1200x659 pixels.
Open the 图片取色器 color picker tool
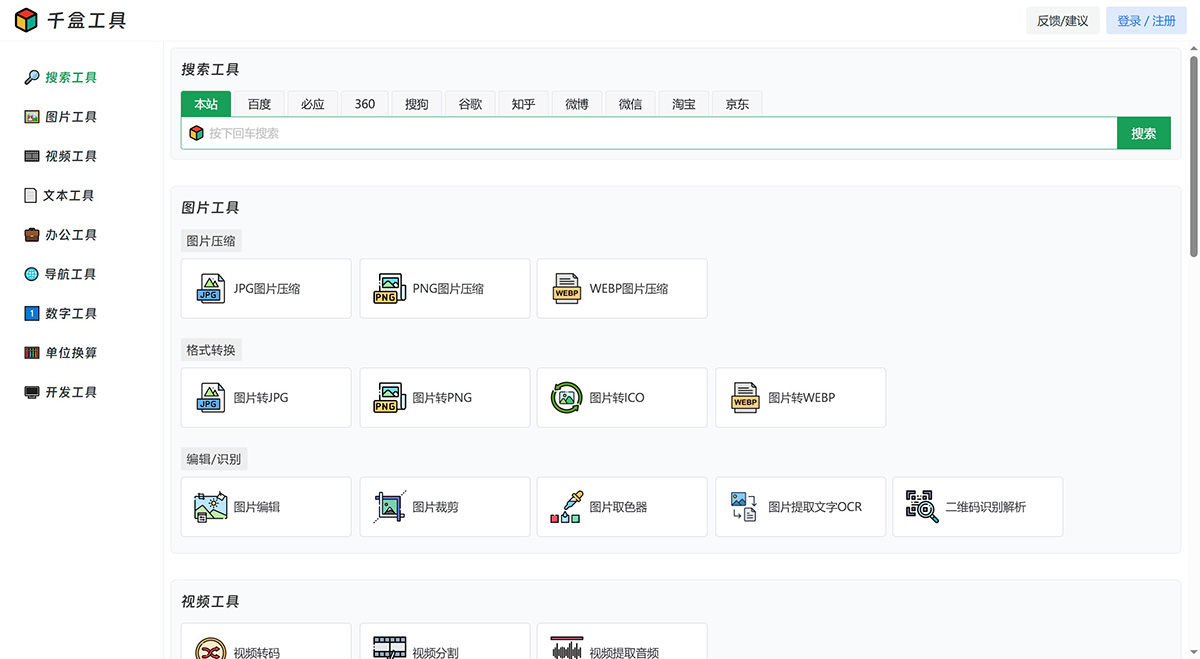click(x=622, y=507)
